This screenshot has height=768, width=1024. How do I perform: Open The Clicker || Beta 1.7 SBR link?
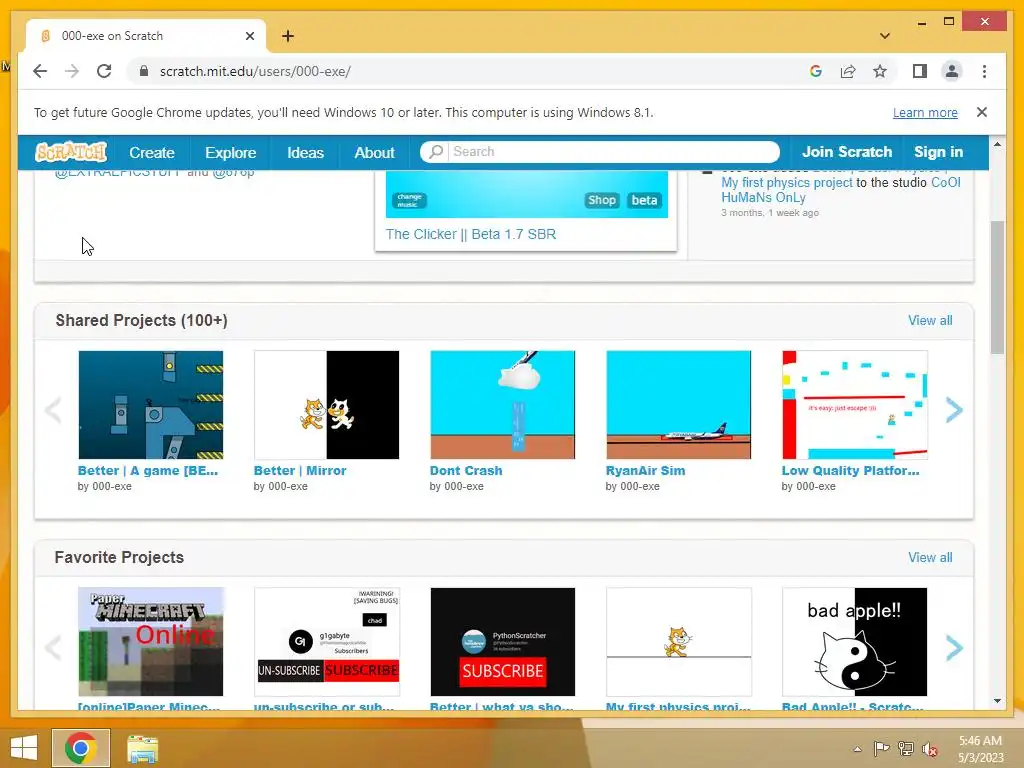470,234
